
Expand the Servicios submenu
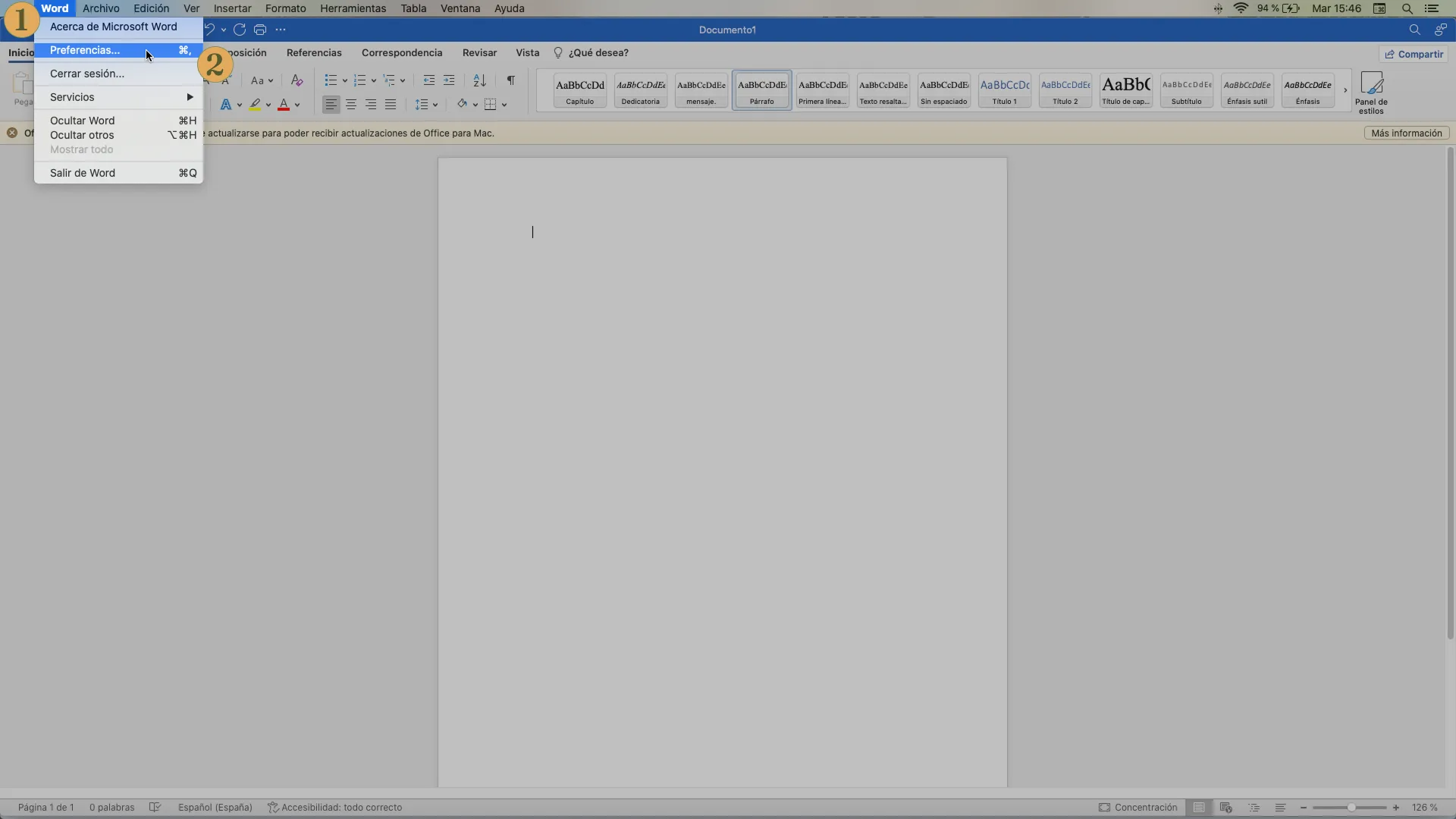[x=118, y=97]
